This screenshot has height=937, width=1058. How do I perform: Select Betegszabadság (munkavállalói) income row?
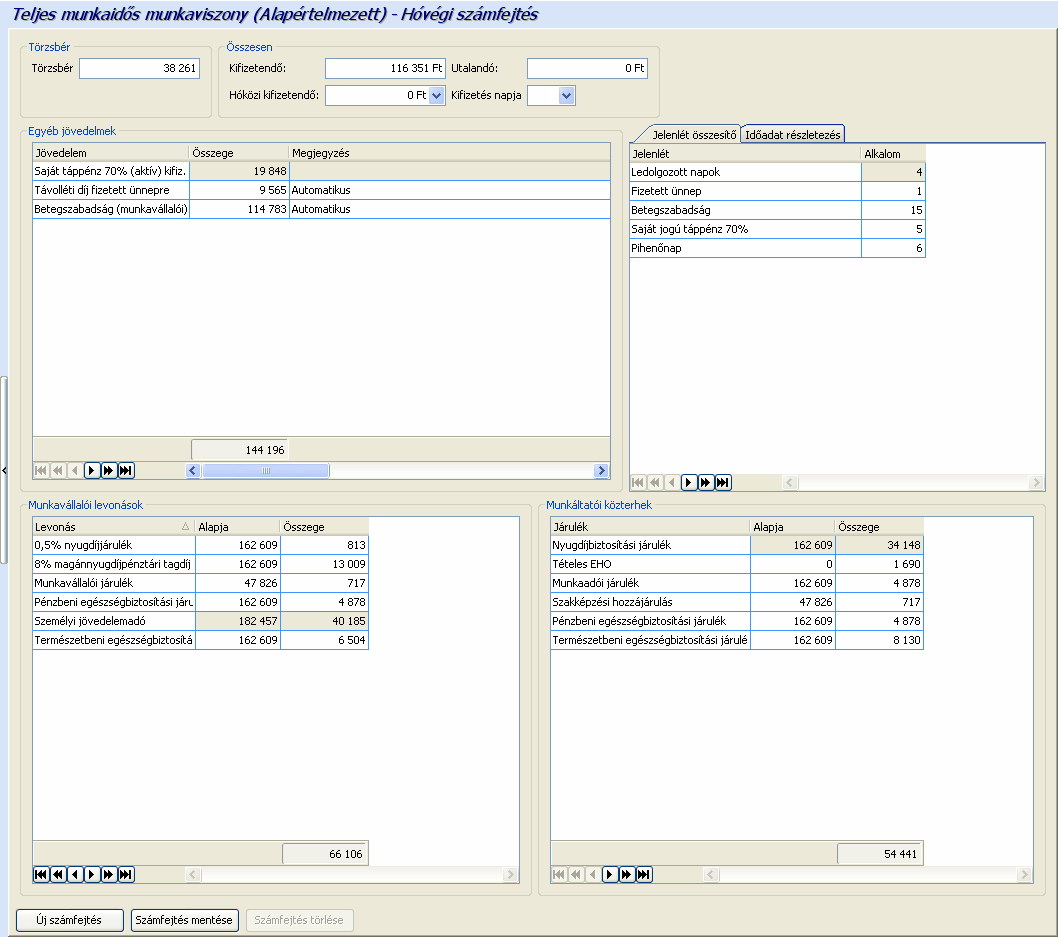click(x=321, y=209)
